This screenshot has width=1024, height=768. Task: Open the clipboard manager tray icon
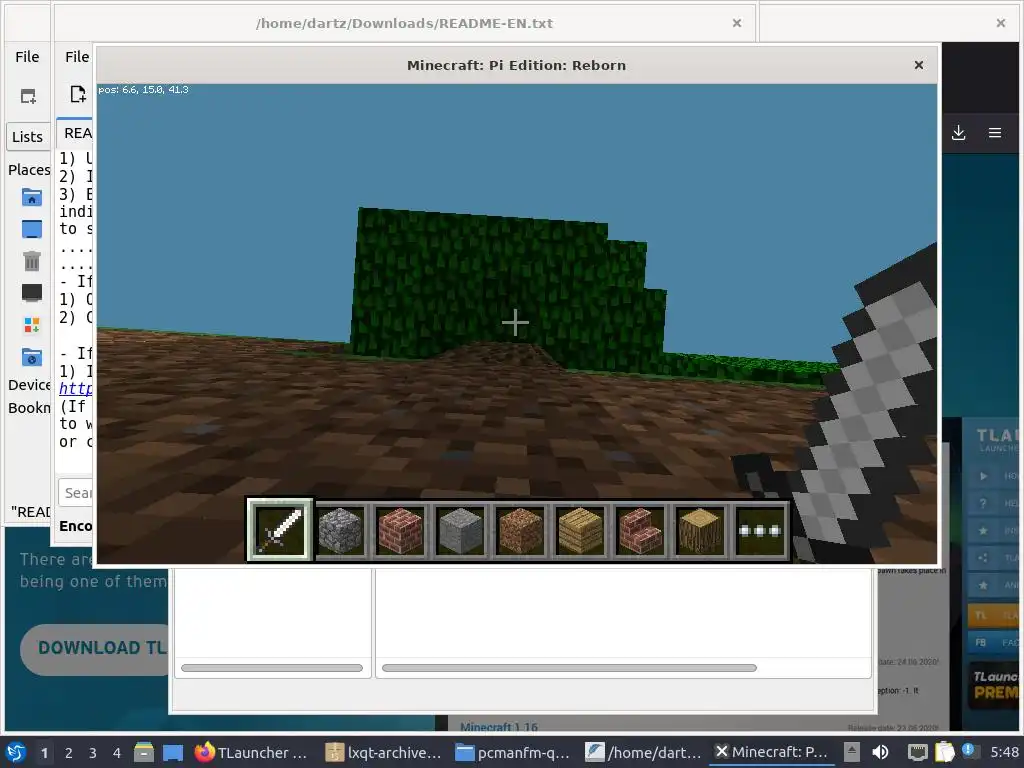[x=944, y=752]
